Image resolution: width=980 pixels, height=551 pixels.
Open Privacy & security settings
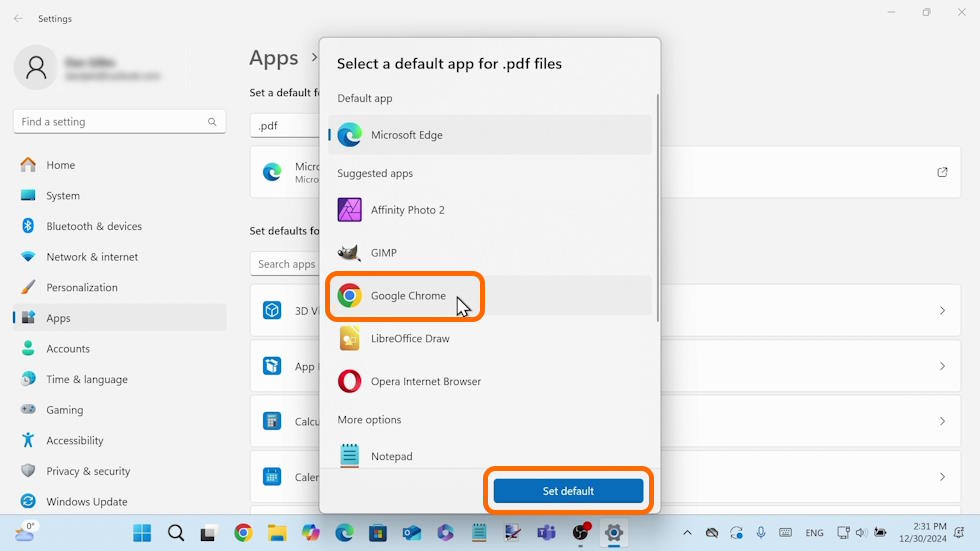119,471
